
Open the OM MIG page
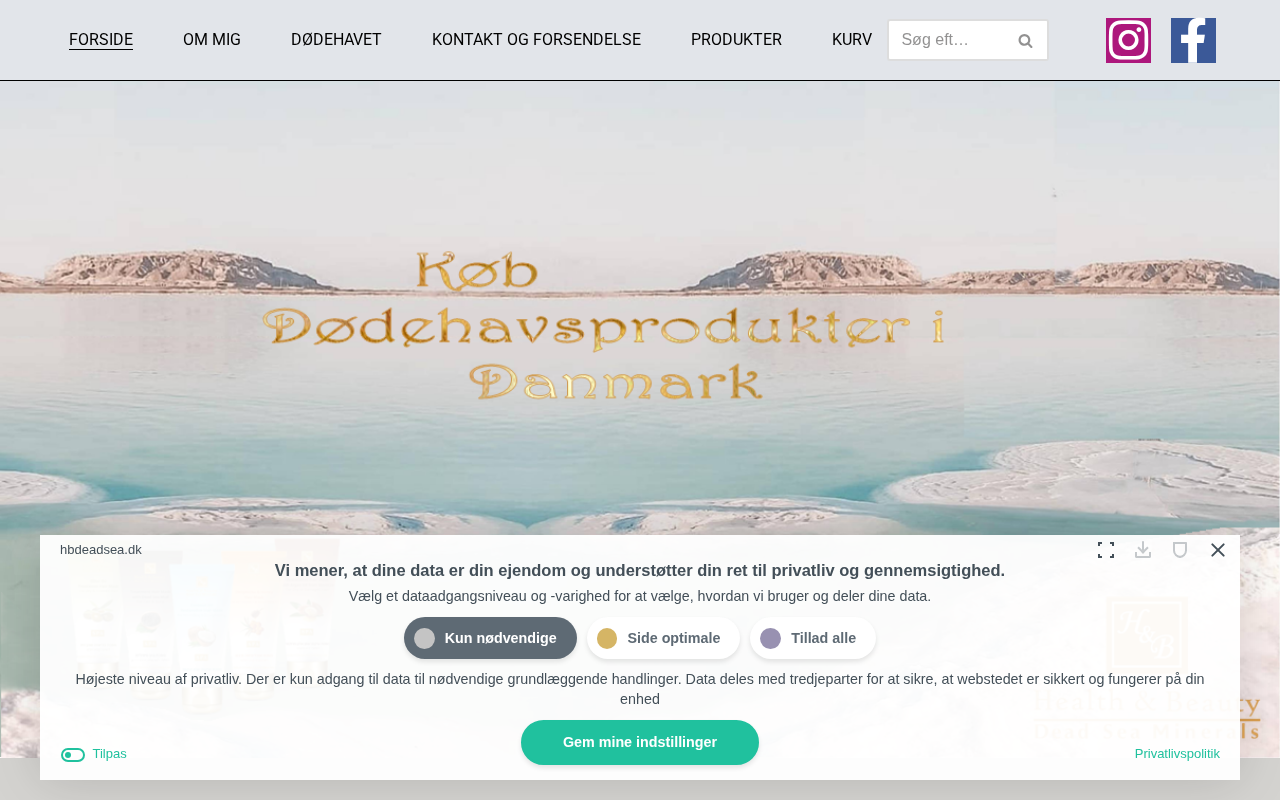(x=212, y=40)
